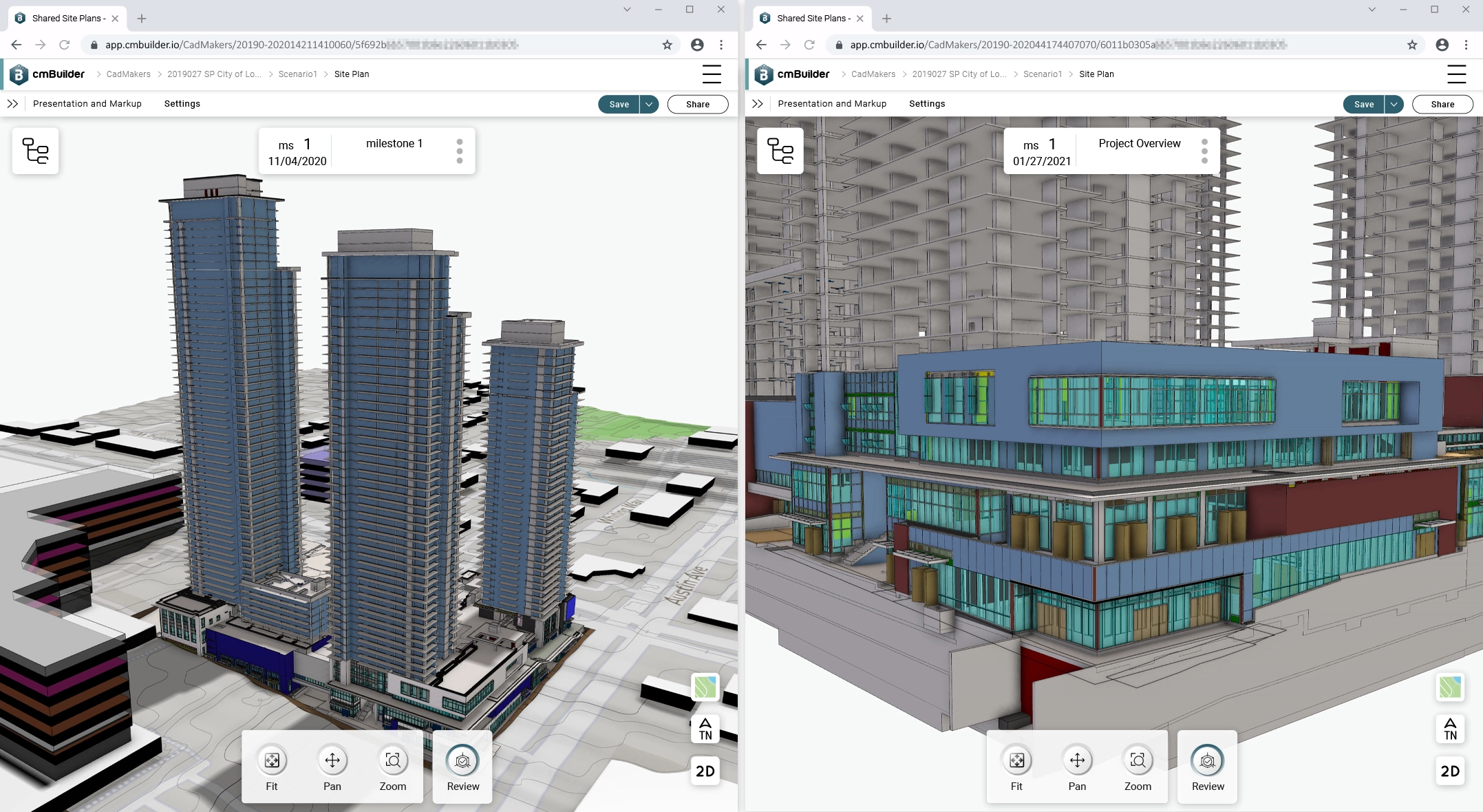Screen dimensions: 1483x812
Task: Open milestone 1 options (three dots)
Action: pos(460,151)
